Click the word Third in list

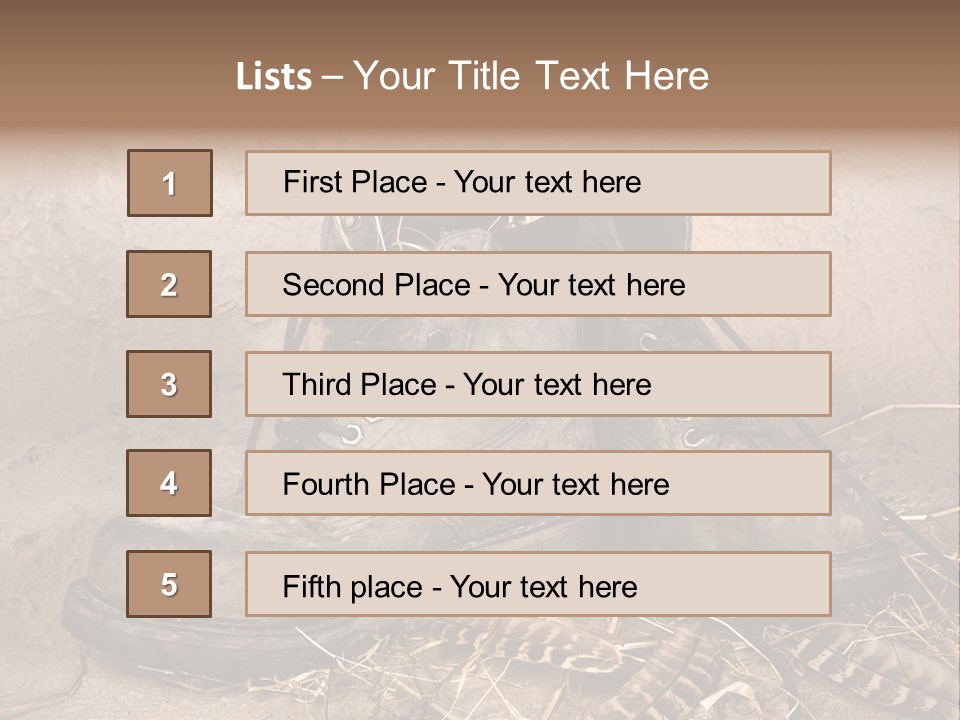tap(317, 384)
